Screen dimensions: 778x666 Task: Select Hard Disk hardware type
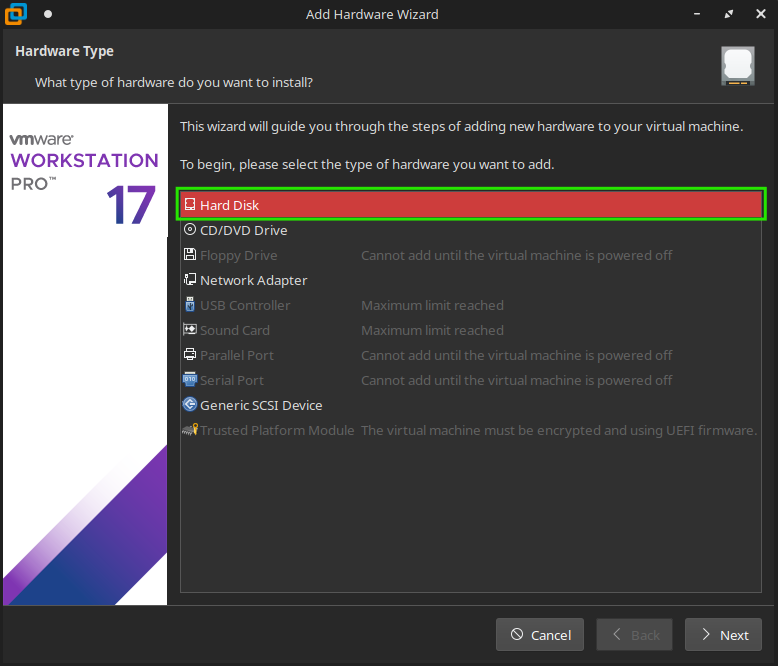coord(229,205)
